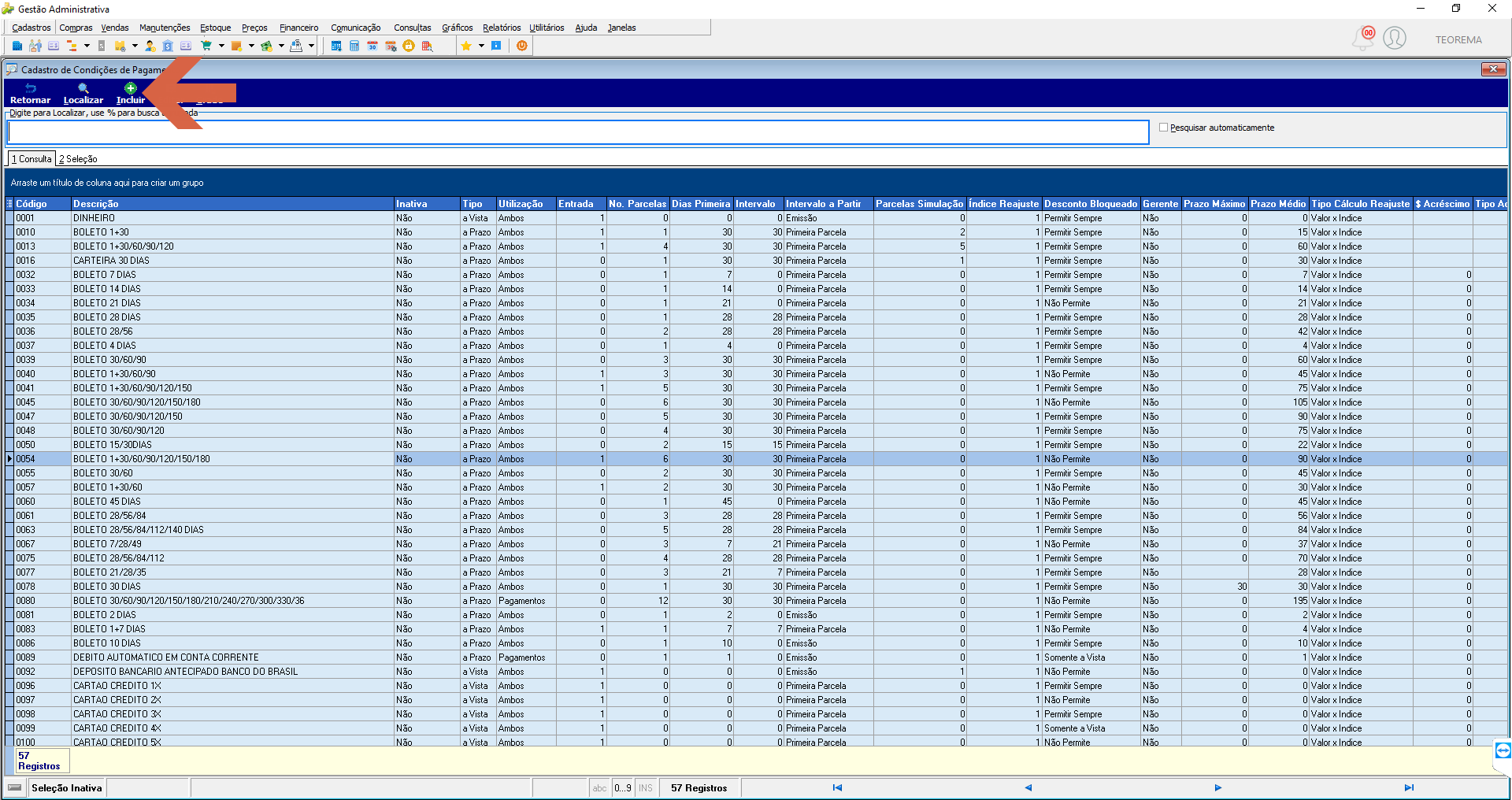Open the Cadastros menu
The height and width of the screenshot is (800, 1512).
(31, 28)
